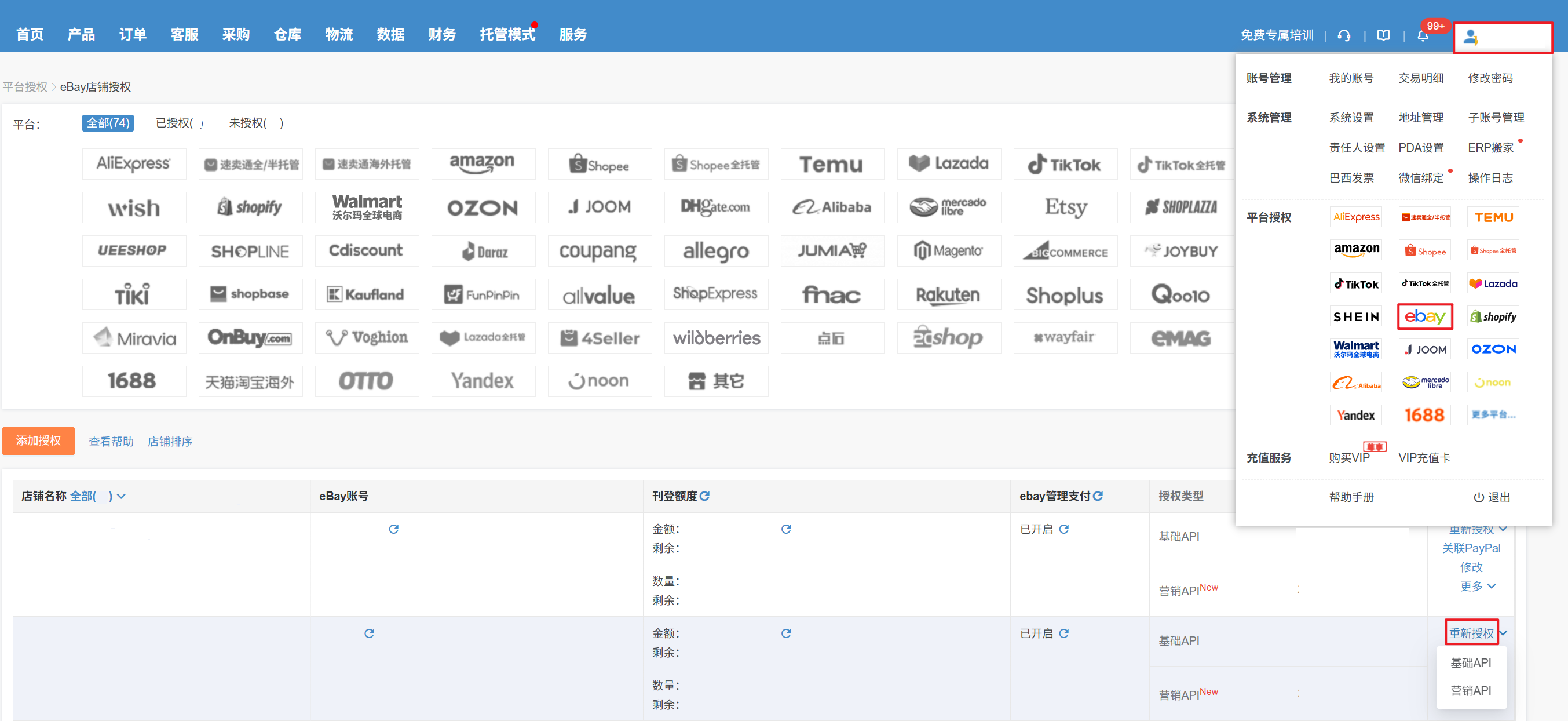Expand the 店铺名称 全部 dropdown
Viewport: 1568px width, 721px height.
[121, 496]
